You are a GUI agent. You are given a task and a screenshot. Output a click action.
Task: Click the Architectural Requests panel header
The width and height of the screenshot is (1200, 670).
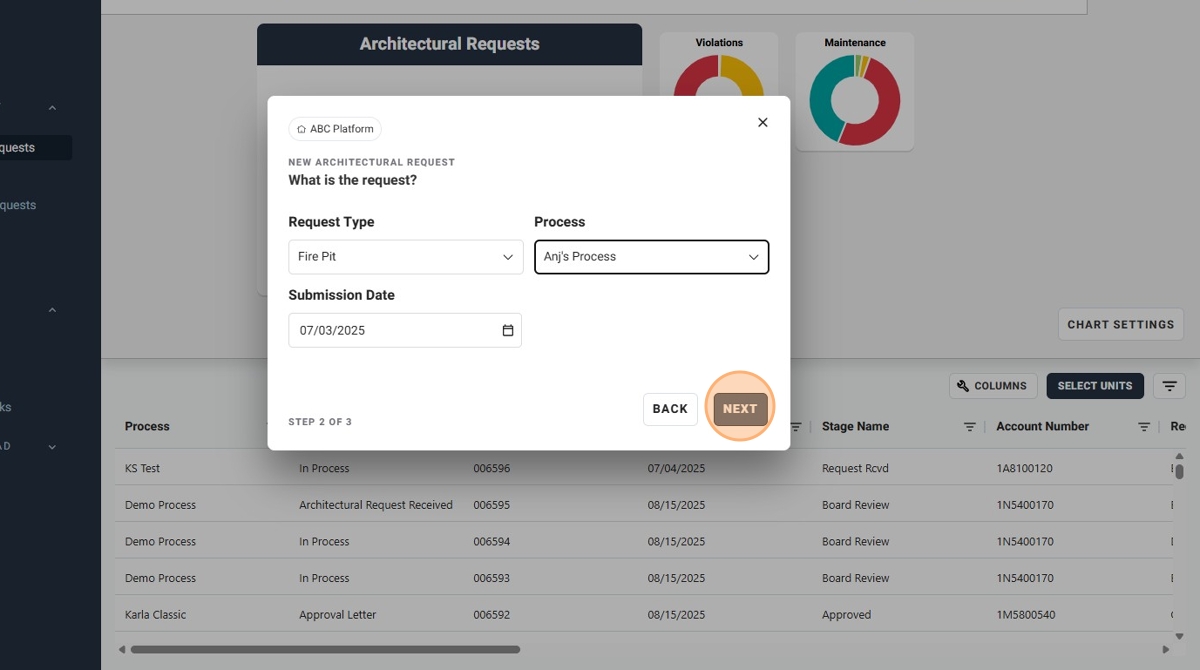pyautogui.click(x=449, y=44)
